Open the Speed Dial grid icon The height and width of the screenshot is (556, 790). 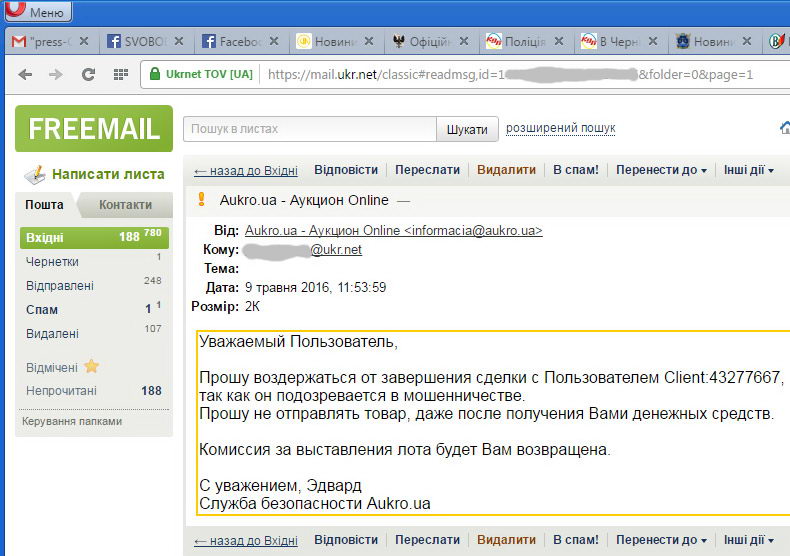click(x=120, y=75)
